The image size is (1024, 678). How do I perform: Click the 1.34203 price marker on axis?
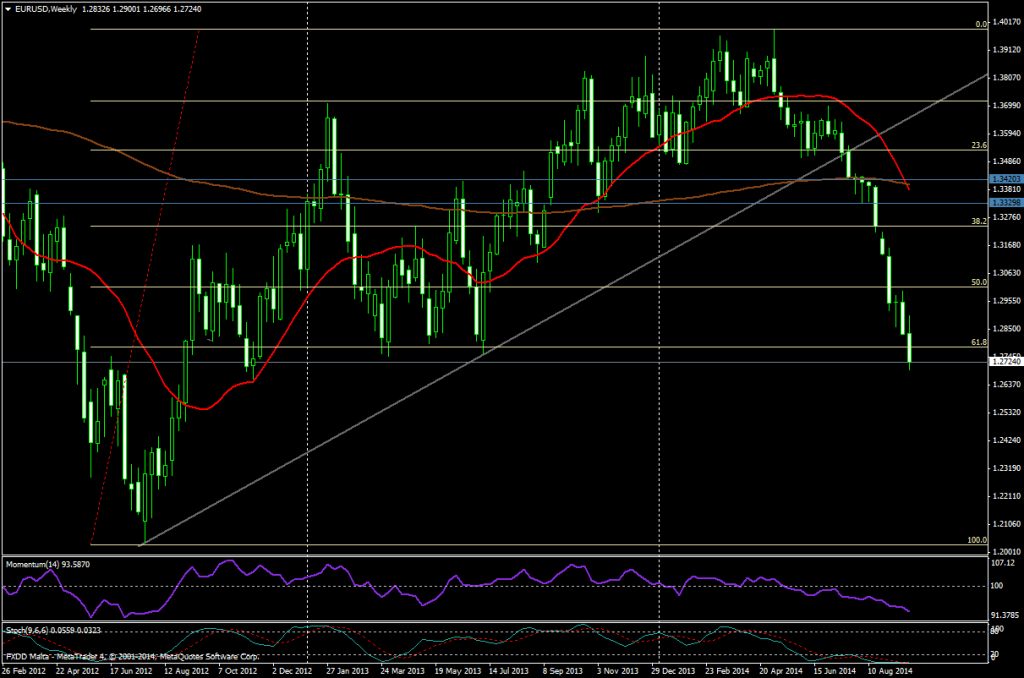click(1005, 179)
